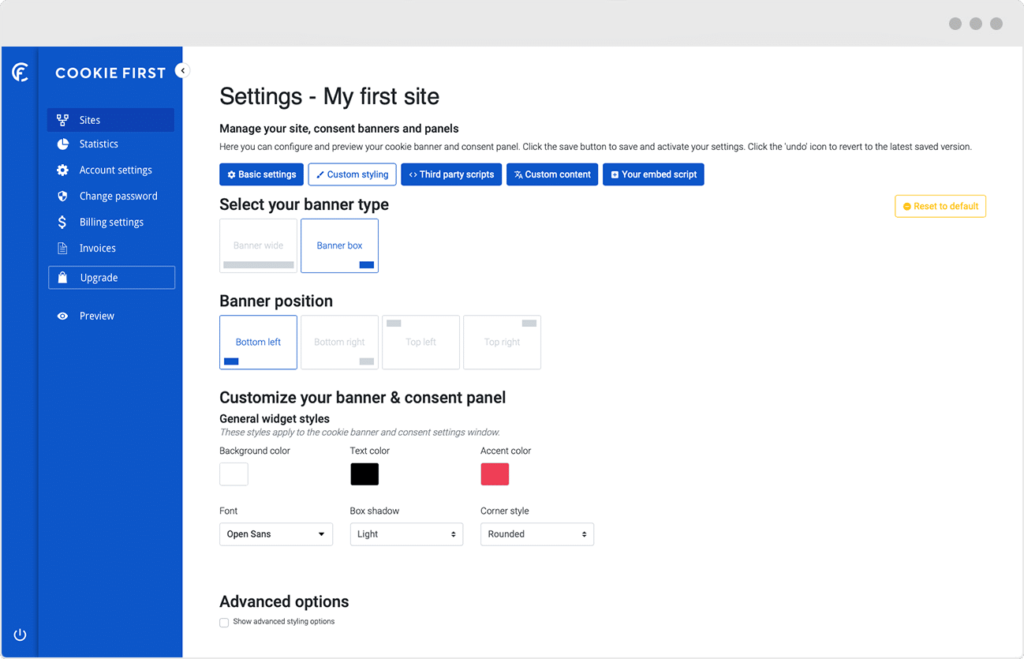The height and width of the screenshot is (659, 1024).
Task: Open the Upgrade section
Action: (x=111, y=277)
